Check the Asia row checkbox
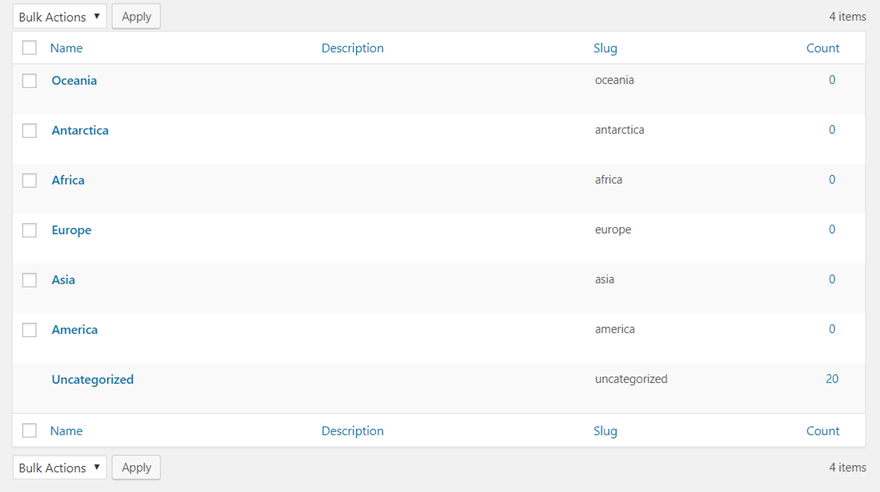The image size is (880, 492). click(x=29, y=281)
